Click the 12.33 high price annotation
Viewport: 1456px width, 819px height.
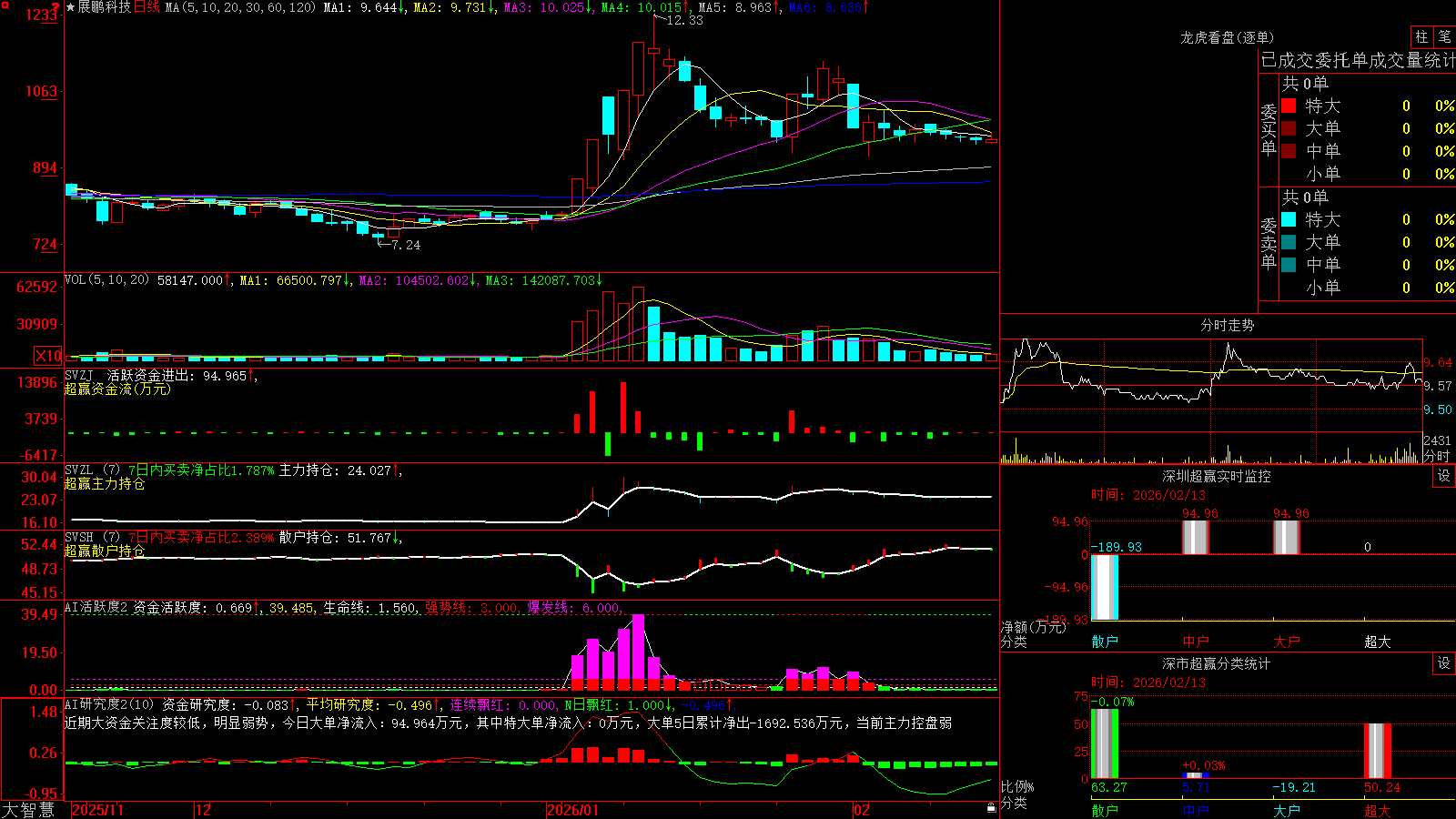point(684,21)
